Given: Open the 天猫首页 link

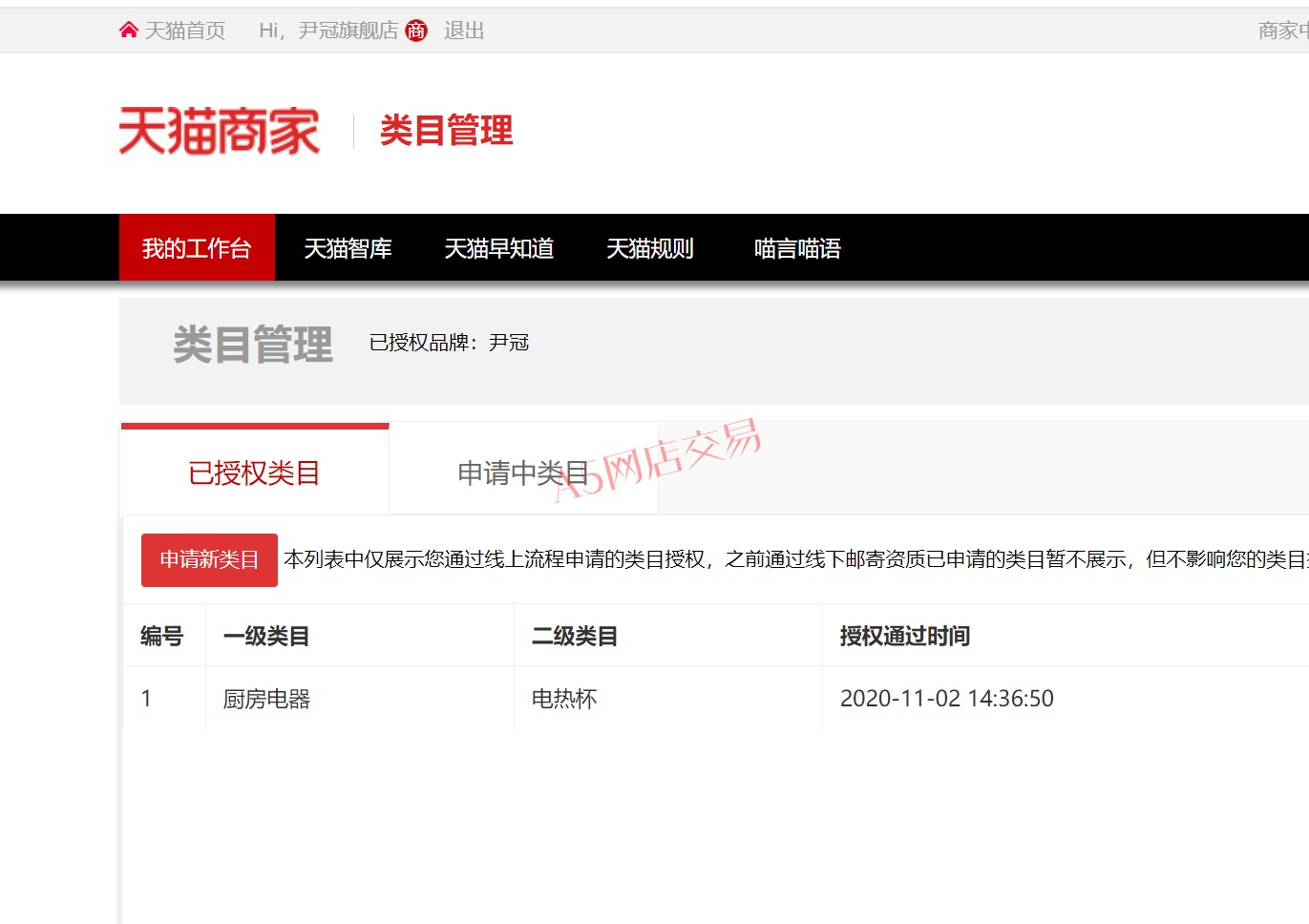Looking at the screenshot, I should coord(185,31).
